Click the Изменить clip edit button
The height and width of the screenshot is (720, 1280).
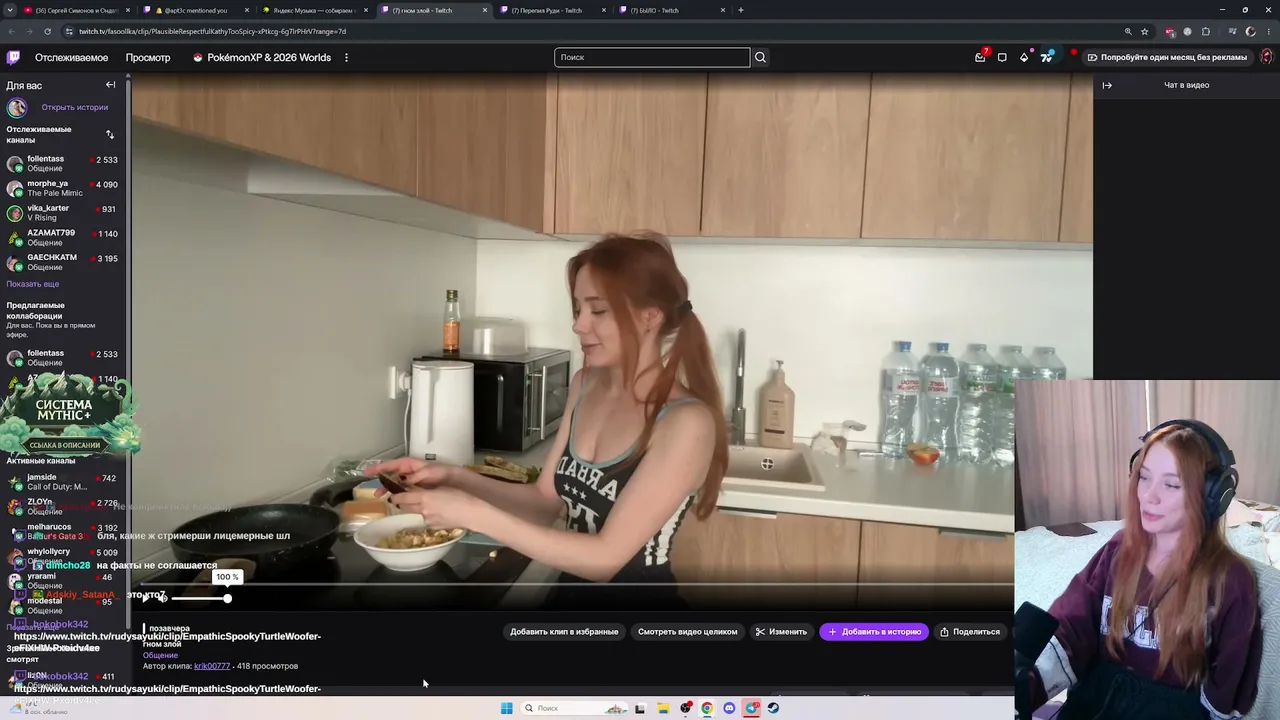781,632
